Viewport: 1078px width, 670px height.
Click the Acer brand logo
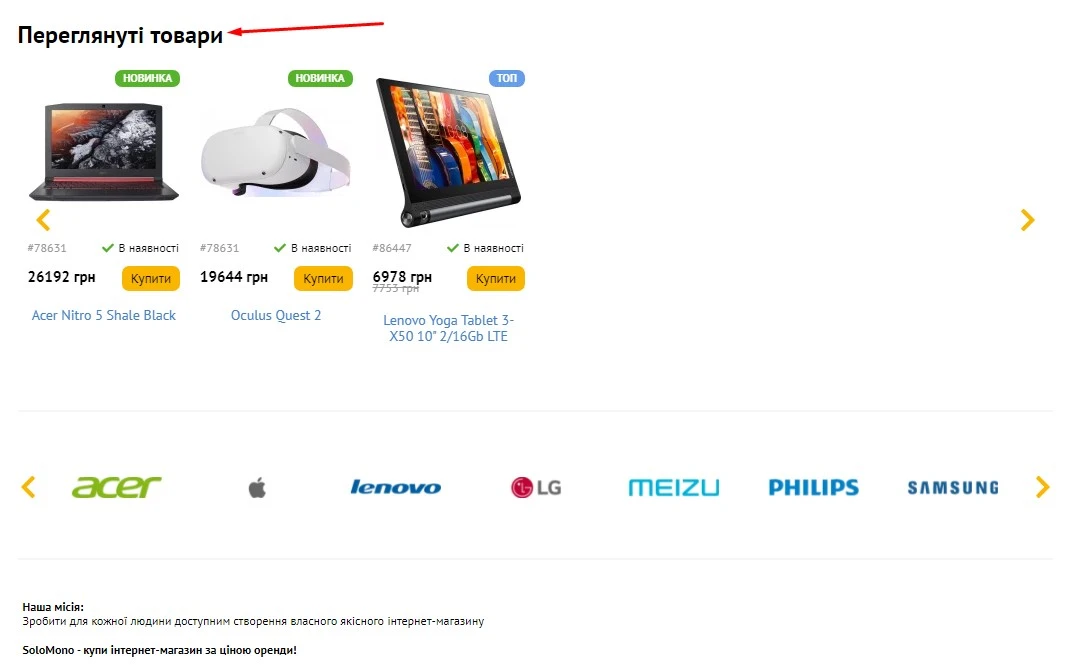tap(116, 487)
